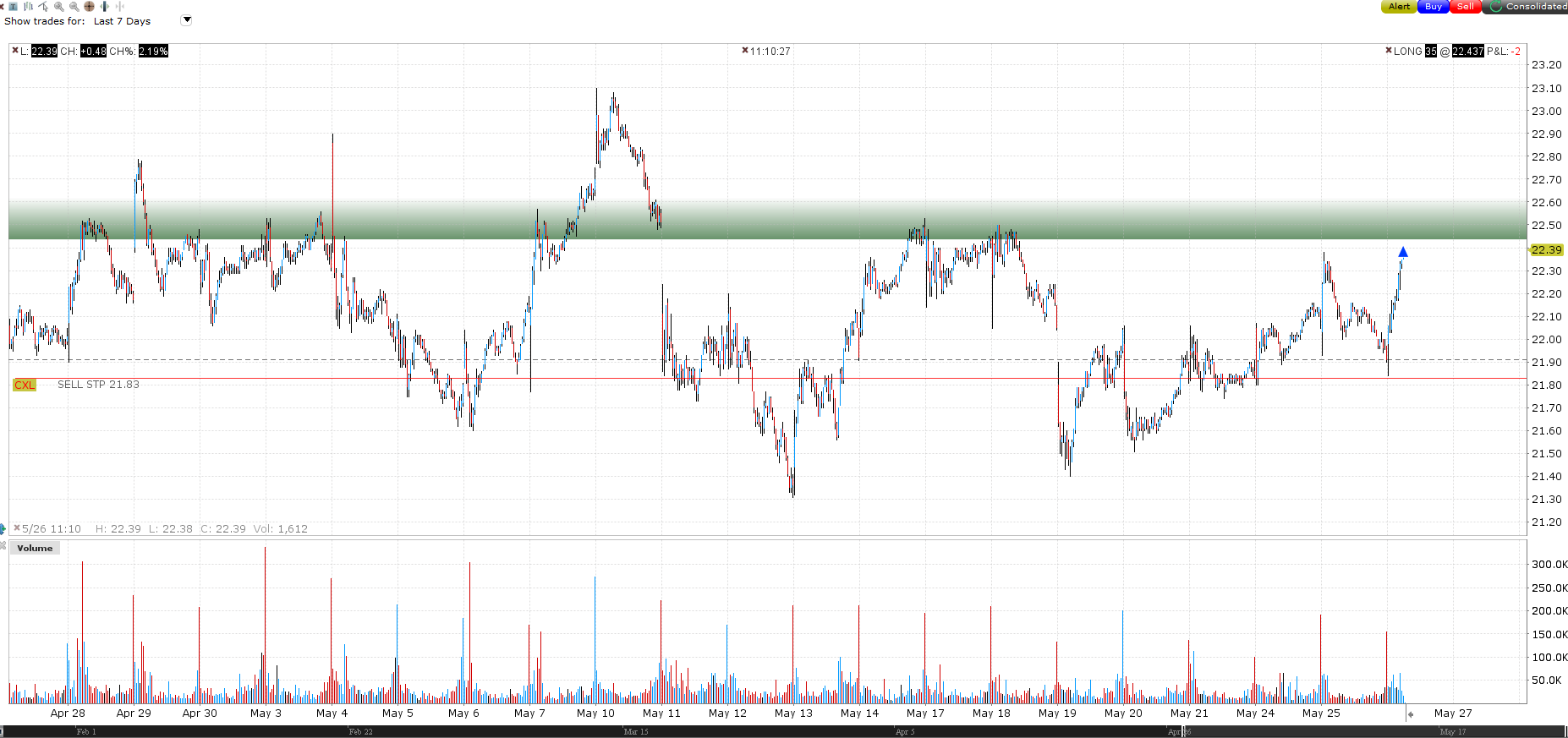Select the trendline drawing pointer tool
Screen dimensions: 1568x738
point(43,6)
